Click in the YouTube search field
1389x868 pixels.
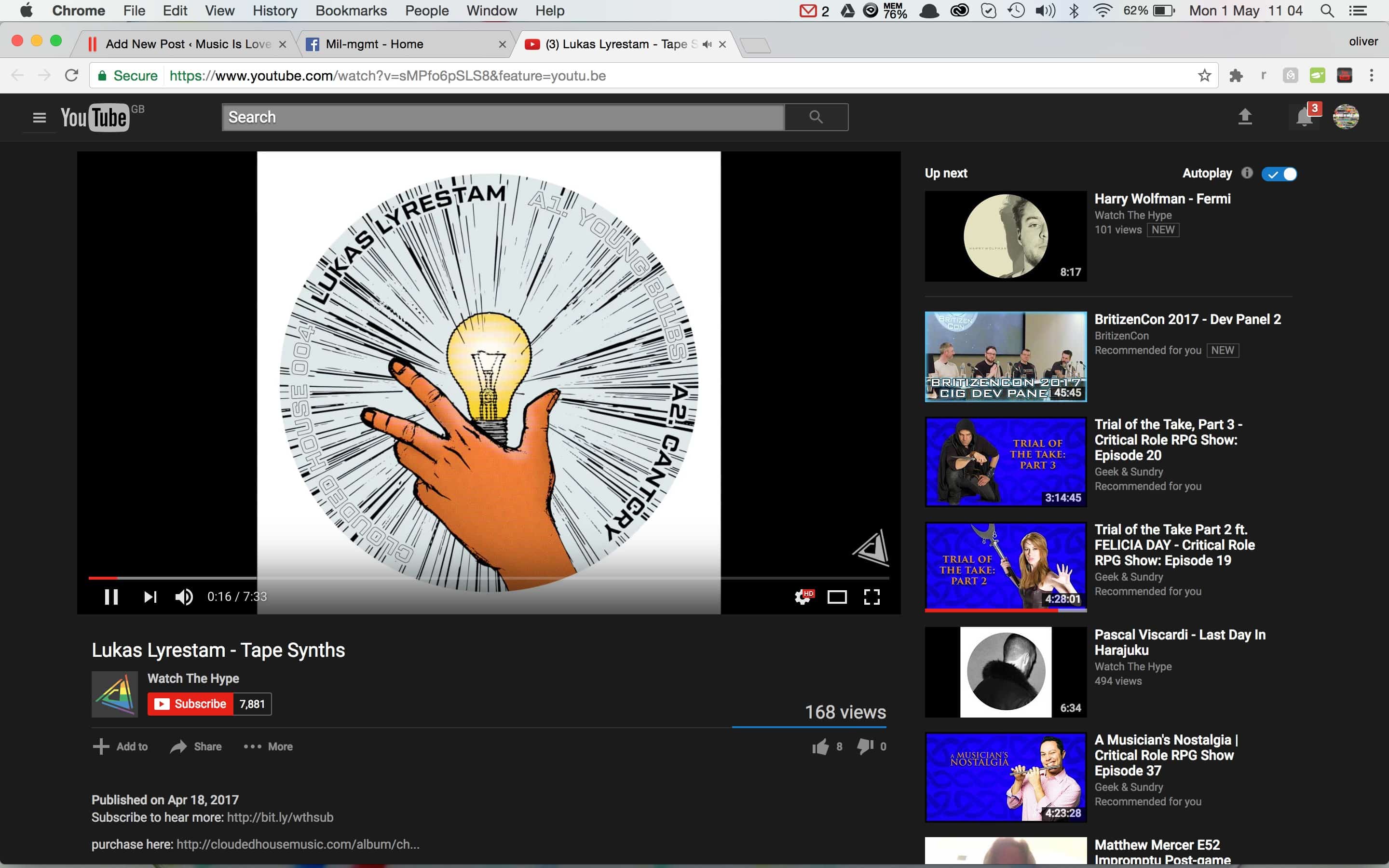(503, 117)
